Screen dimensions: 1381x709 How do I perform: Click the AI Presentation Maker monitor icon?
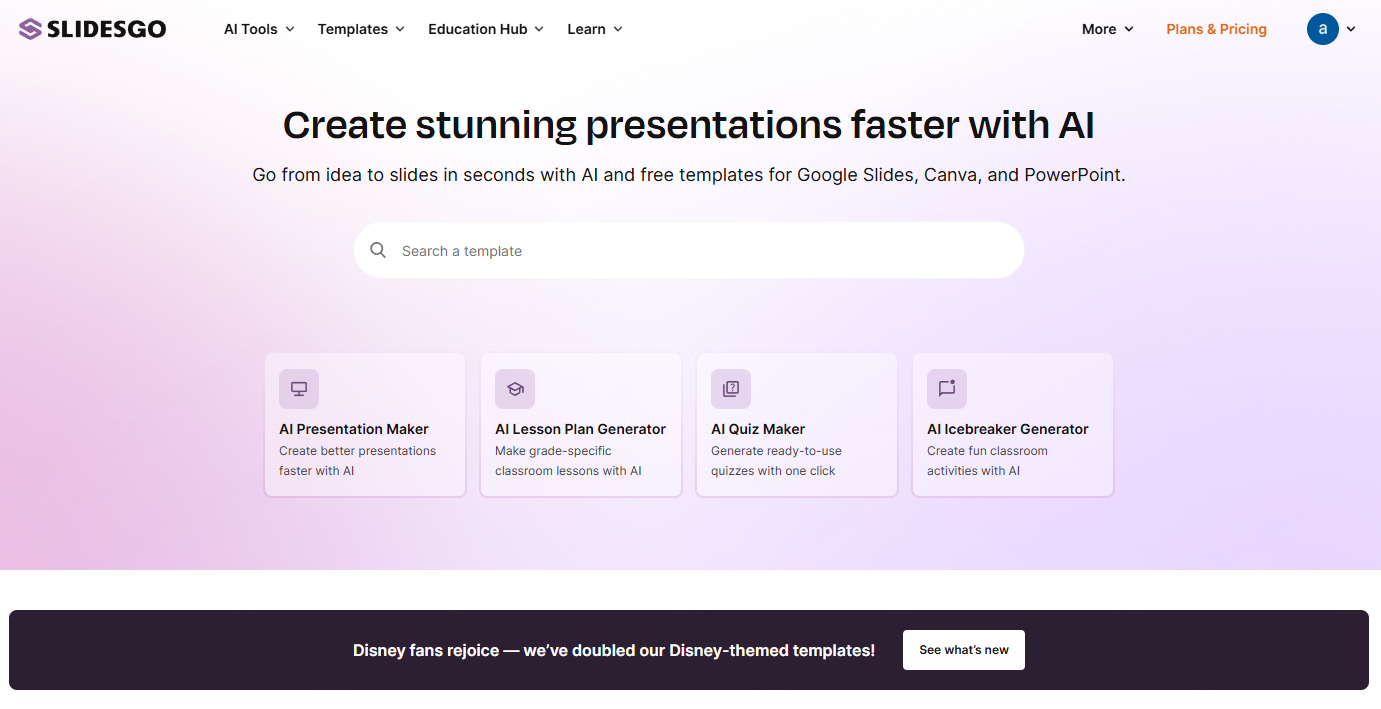(x=298, y=389)
